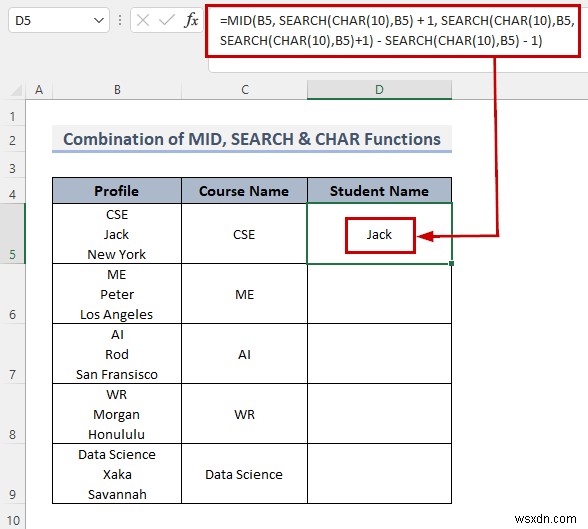Select row 8 header

(12, 414)
